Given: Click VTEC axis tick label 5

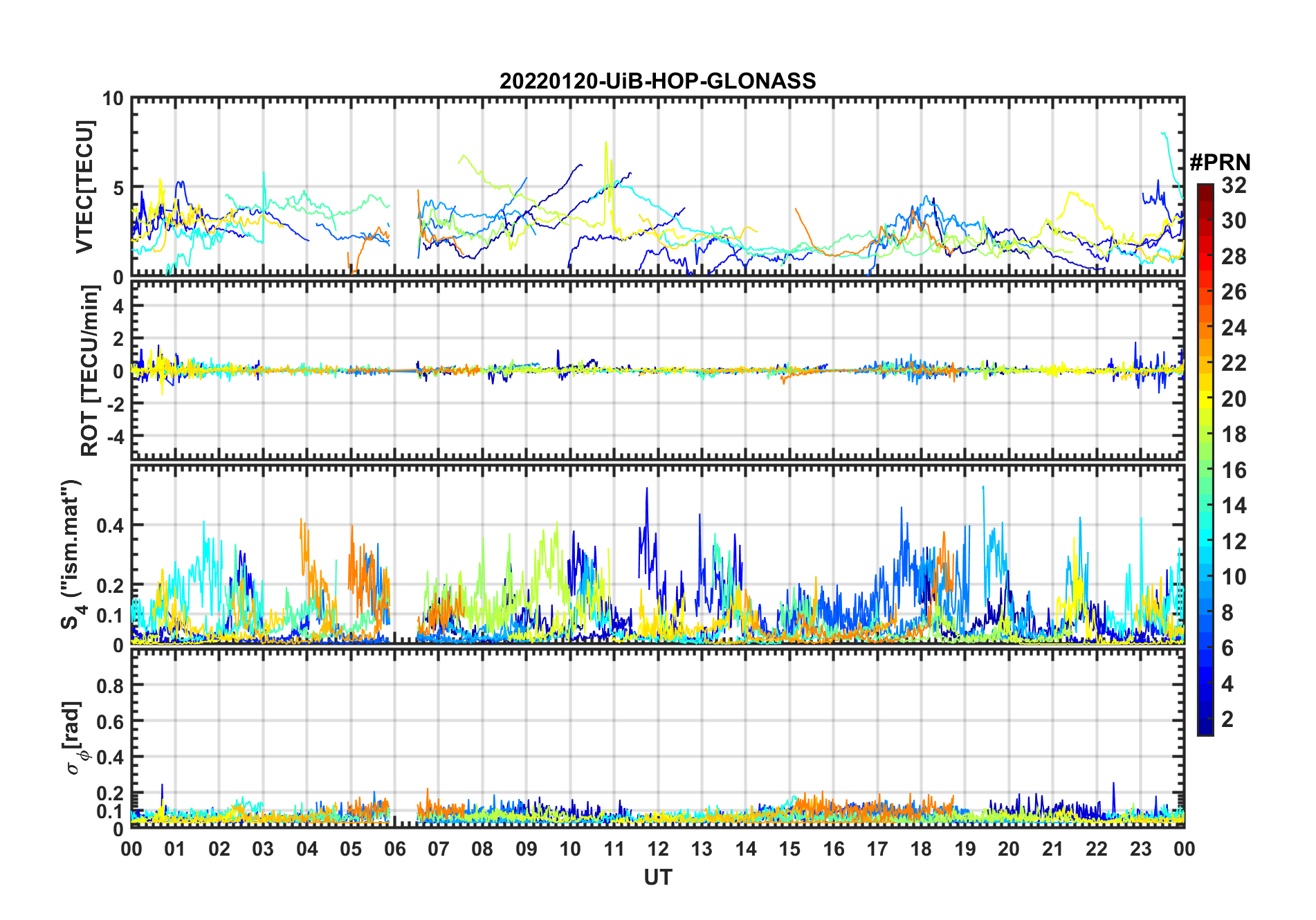Looking at the screenshot, I should coord(119,188).
